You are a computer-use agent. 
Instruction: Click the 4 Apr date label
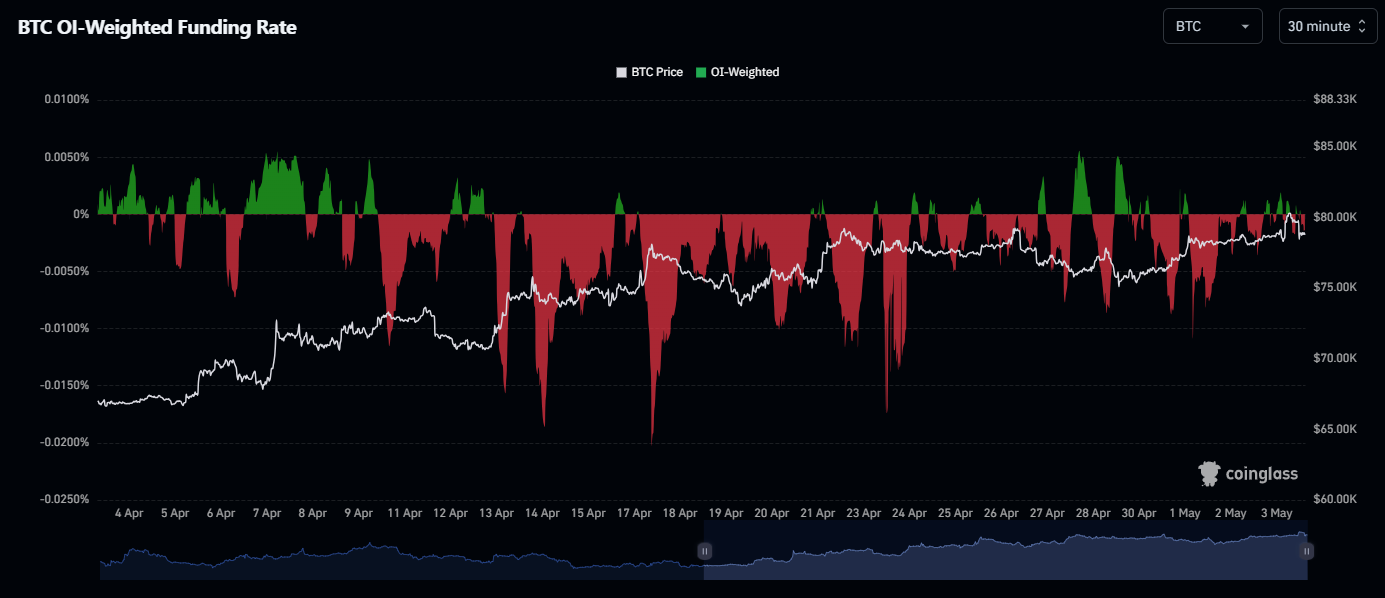coord(129,513)
